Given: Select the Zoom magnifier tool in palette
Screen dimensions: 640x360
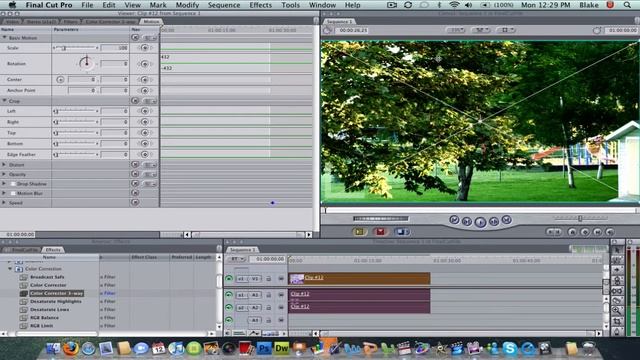Looking at the screenshot, I should [617, 311].
